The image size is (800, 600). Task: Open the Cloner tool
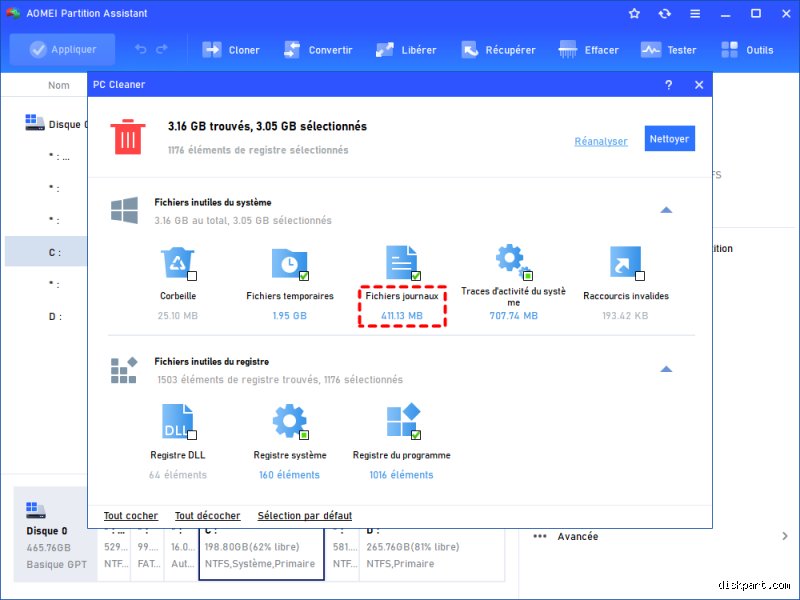231,49
